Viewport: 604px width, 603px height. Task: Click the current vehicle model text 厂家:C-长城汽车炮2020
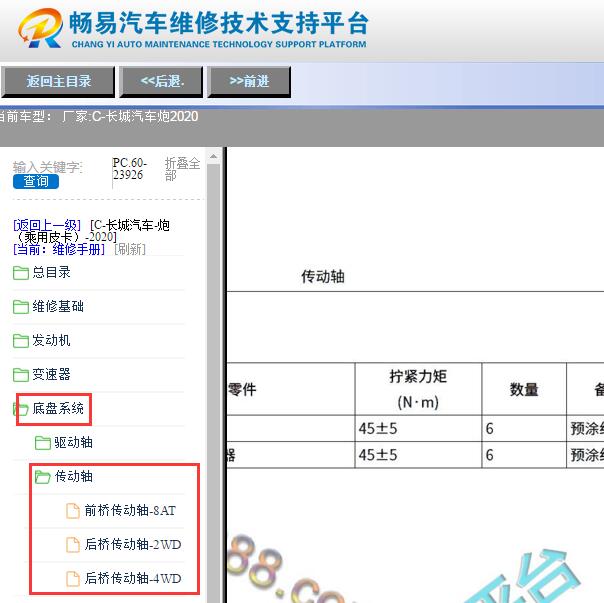[x=130, y=116]
